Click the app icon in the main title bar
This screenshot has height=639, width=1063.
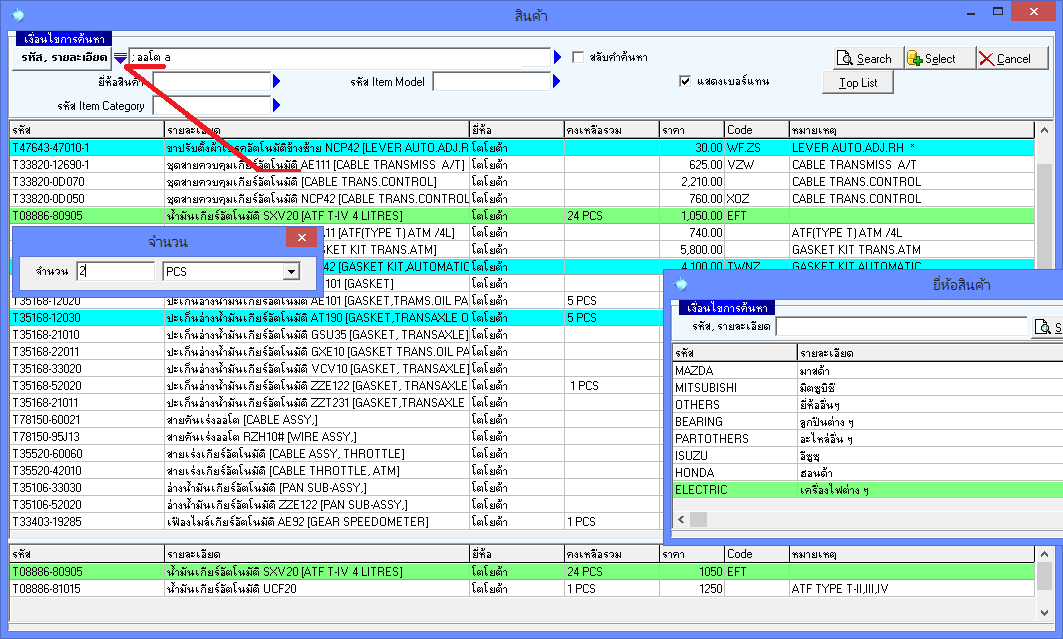[17, 14]
